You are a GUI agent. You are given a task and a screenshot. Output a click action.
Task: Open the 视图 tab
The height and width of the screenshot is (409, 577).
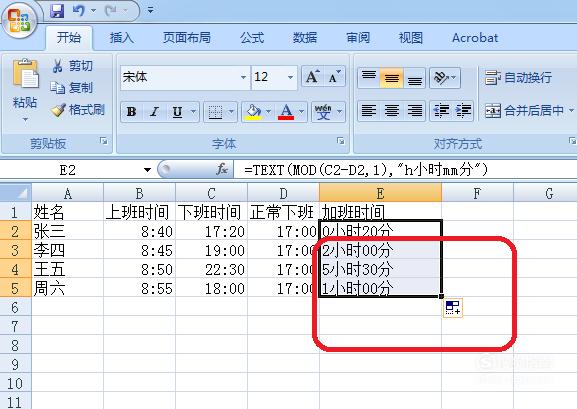[x=411, y=38]
